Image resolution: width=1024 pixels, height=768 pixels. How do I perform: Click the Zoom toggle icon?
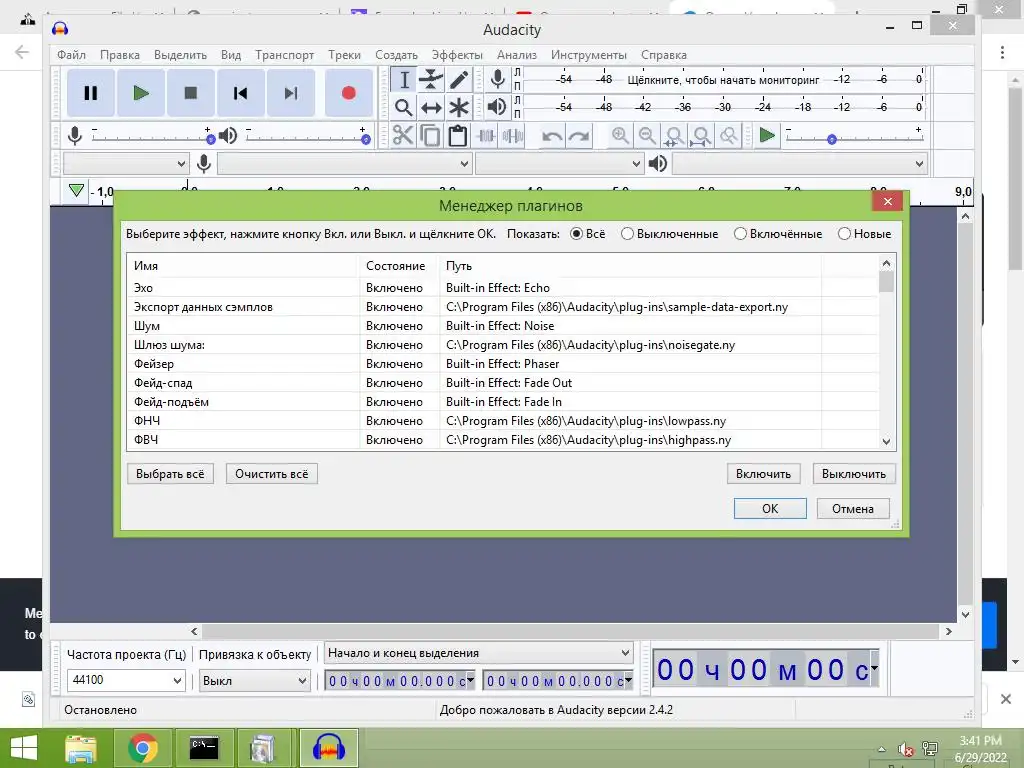729,136
